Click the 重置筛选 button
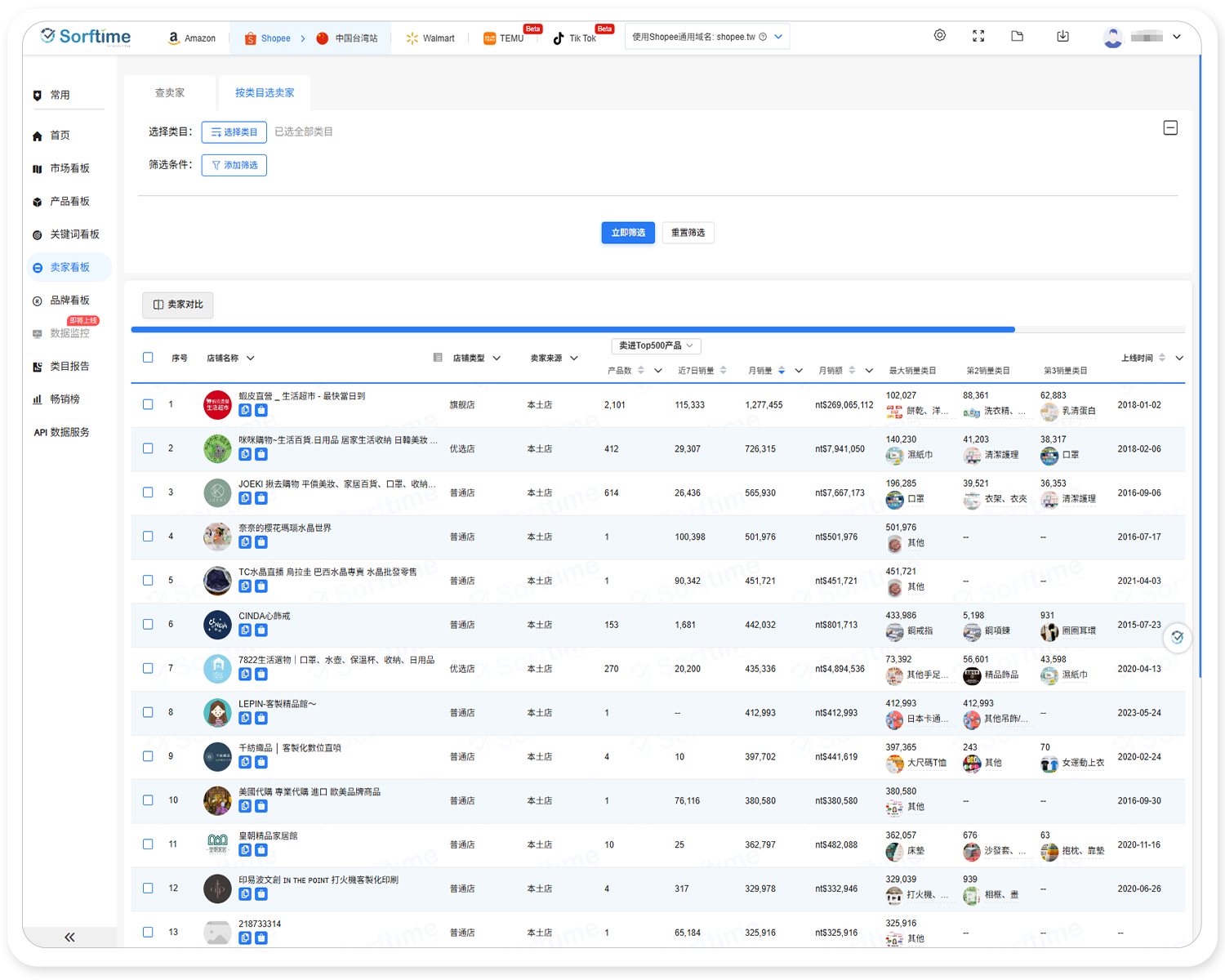1225x980 pixels. point(688,233)
